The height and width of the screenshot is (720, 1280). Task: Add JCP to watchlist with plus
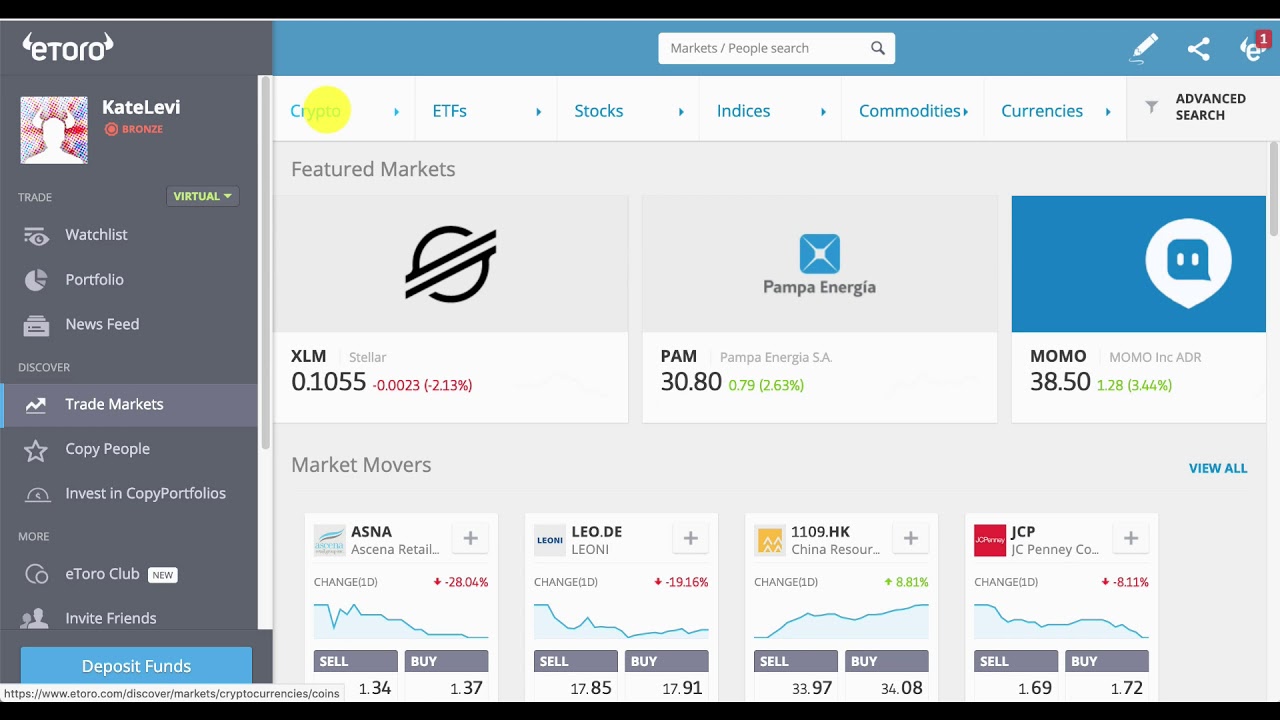coord(1130,539)
